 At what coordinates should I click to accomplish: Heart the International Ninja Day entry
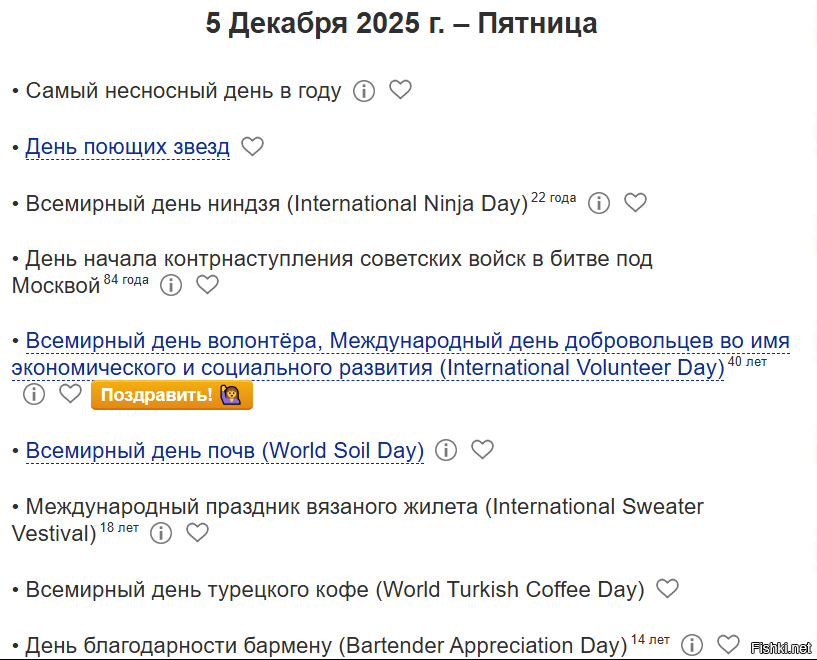[635, 203]
